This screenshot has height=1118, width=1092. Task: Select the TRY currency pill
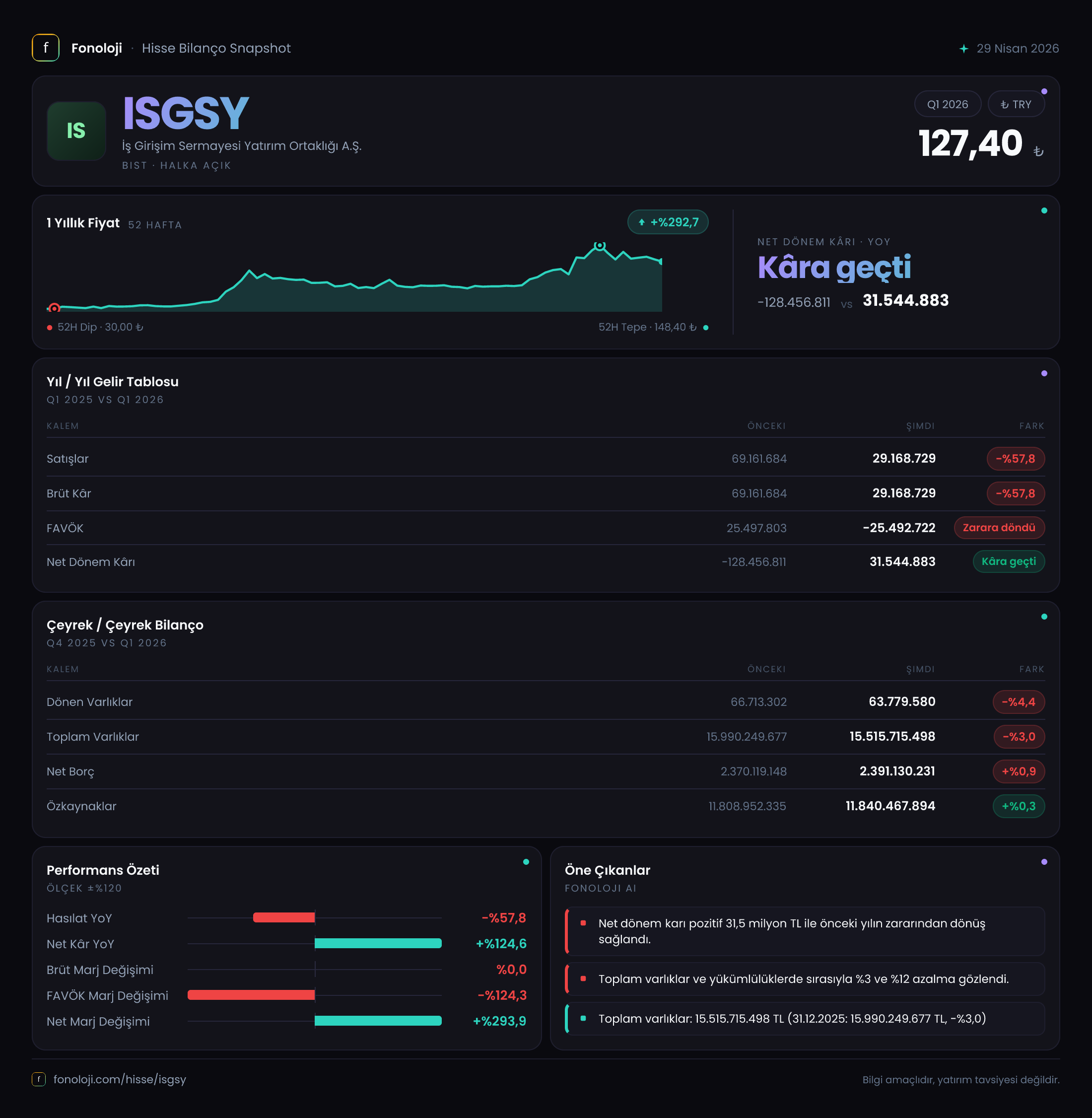(1016, 104)
